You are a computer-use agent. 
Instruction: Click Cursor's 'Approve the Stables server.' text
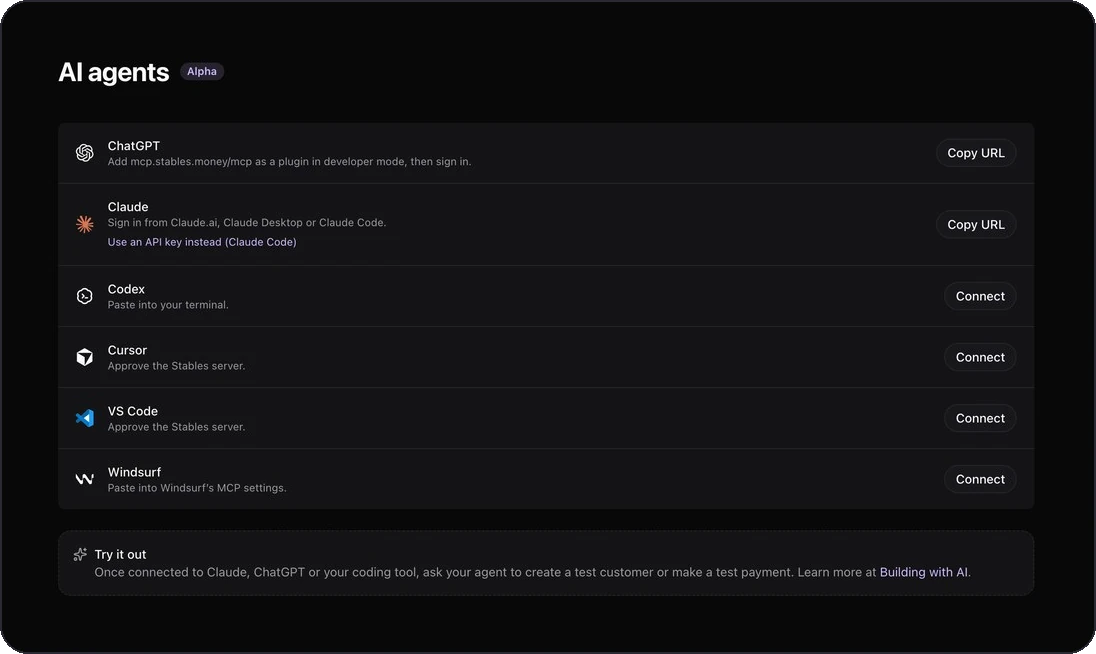click(176, 365)
